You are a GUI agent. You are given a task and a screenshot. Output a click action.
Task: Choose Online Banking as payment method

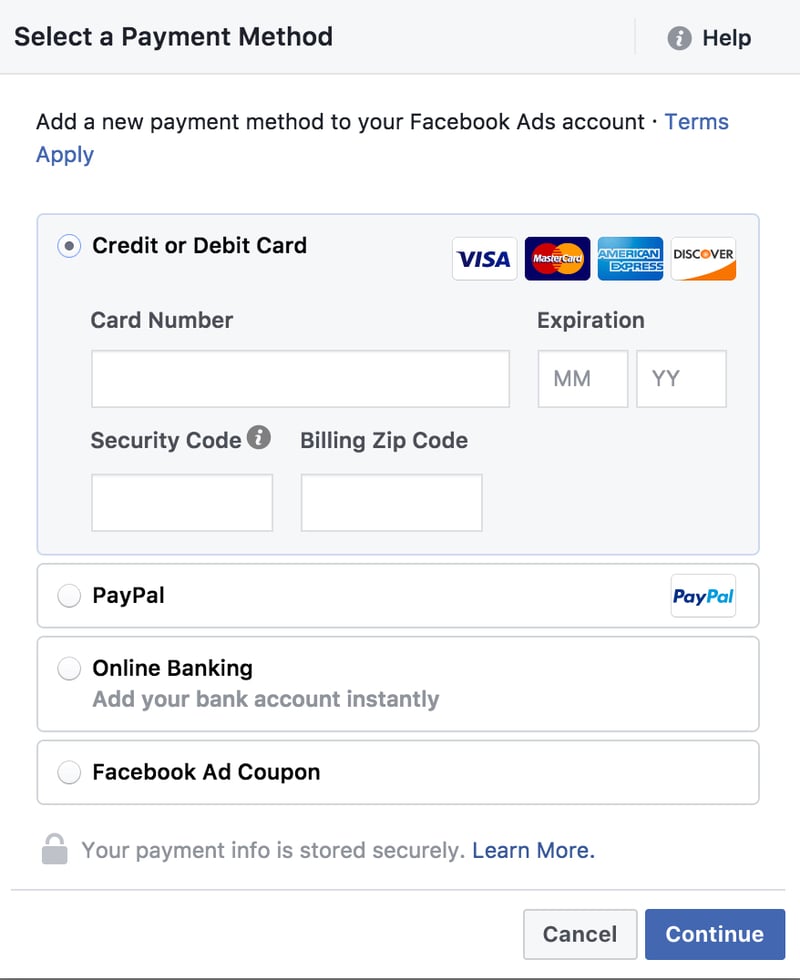(68, 668)
